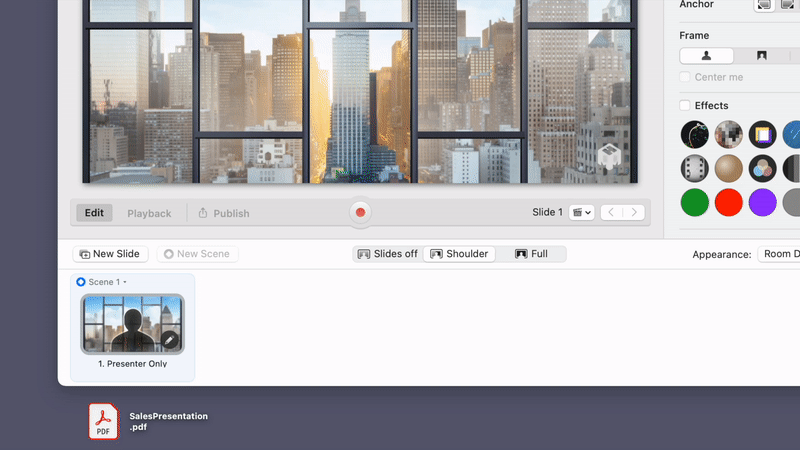Viewport: 800px width, 450px height.
Task: Add a New Slide
Action: 110,254
